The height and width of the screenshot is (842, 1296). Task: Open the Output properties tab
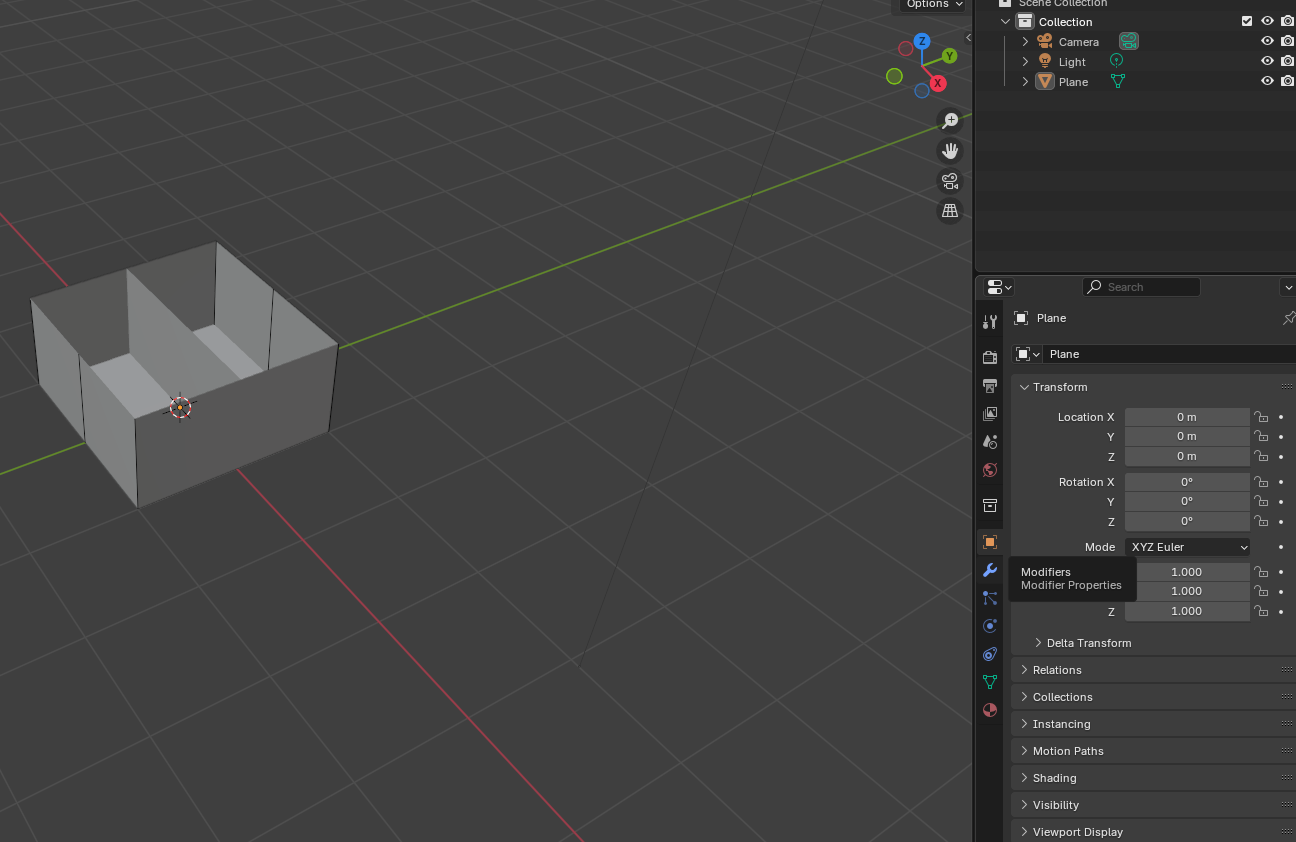coord(990,385)
